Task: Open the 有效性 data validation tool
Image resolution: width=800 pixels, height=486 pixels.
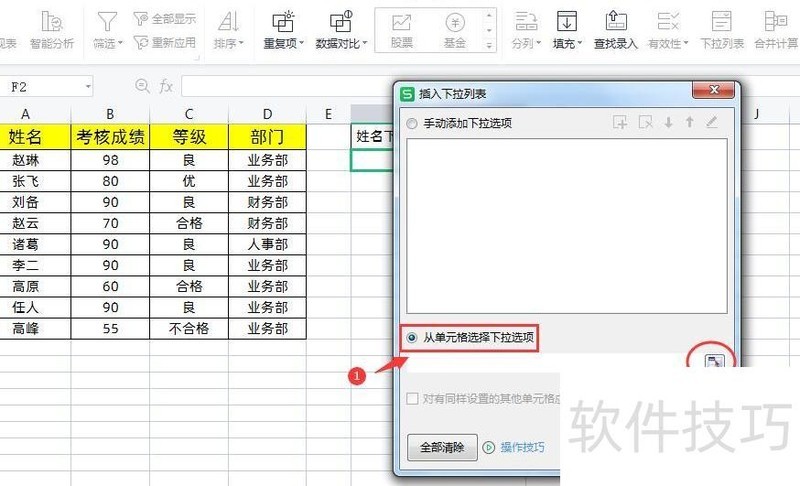Action: [668, 30]
